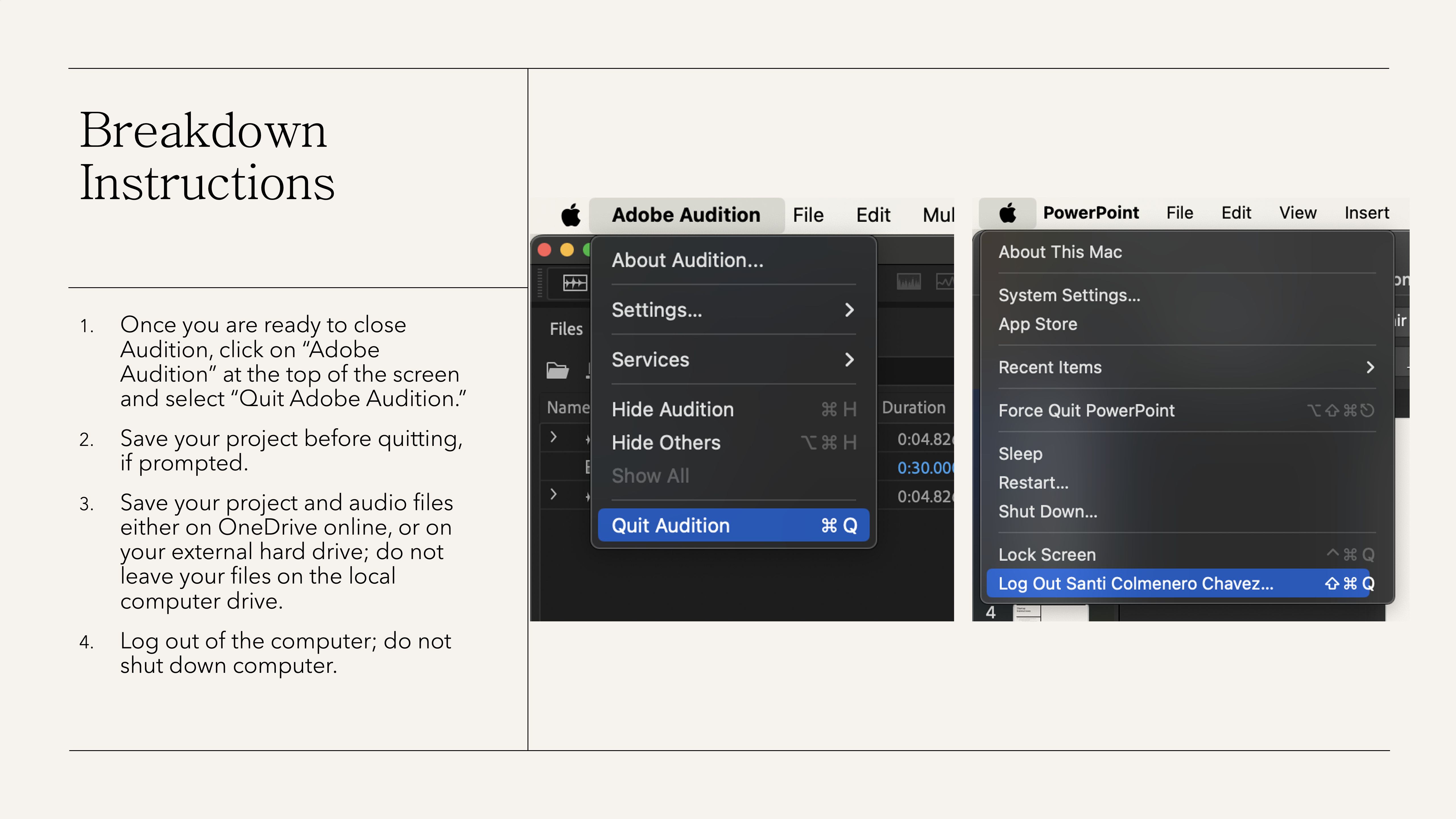This screenshot has height=819, width=1456.
Task: Choose Sleep from the Apple menu
Action: 1187,454
